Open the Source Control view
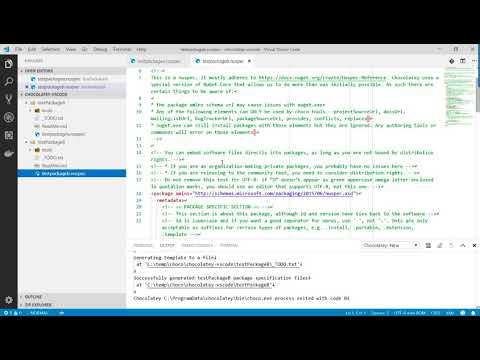The image size is (480, 360). tap(9, 99)
